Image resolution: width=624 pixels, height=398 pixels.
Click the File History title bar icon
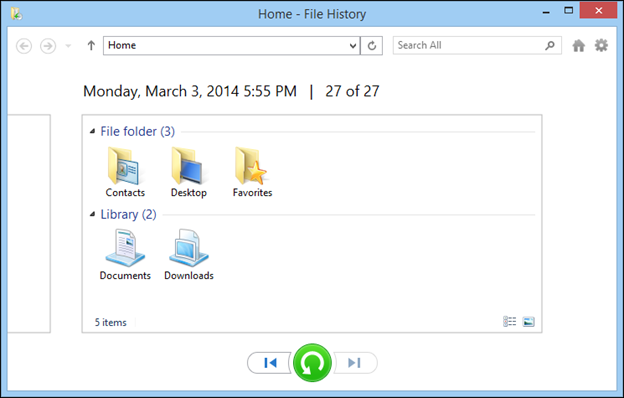coord(16,14)
